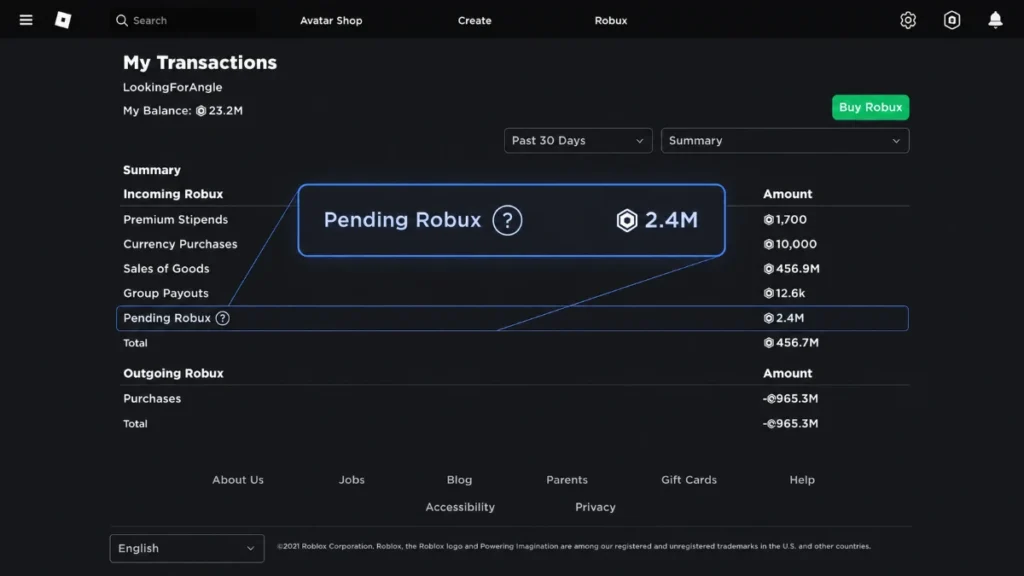
Task: Click the LookingForAngle username text
Action: (172, 87)
